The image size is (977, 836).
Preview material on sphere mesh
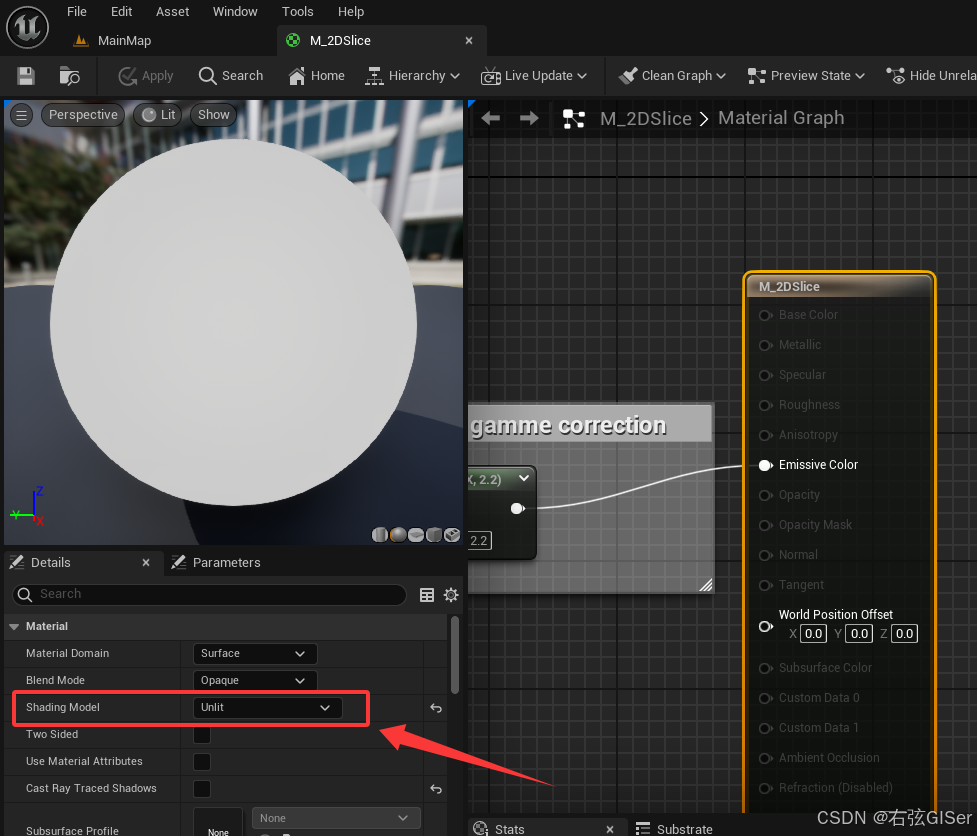pyautogui.click(x=398, y=534)
